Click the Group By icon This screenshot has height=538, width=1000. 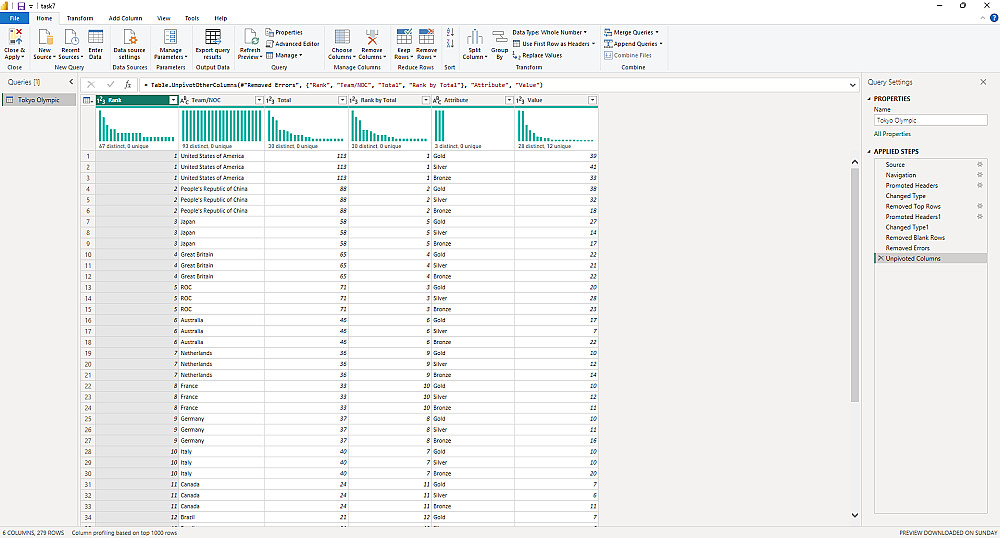500,38
